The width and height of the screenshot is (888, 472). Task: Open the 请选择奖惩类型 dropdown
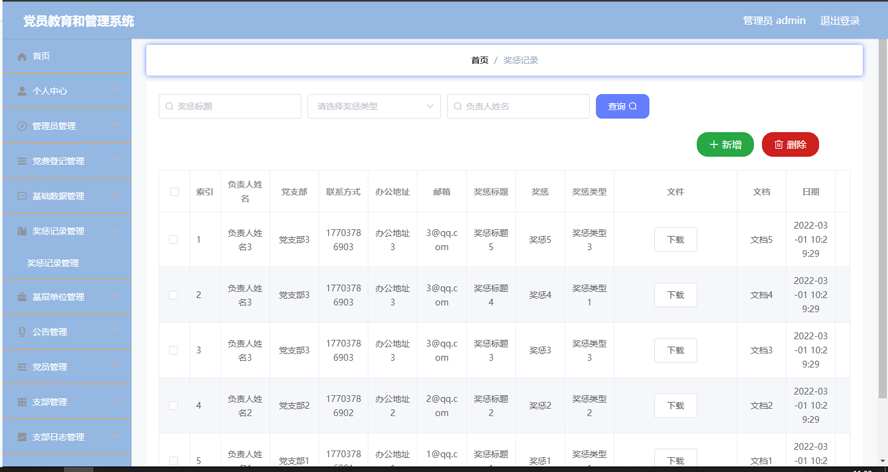click(374, 106)
